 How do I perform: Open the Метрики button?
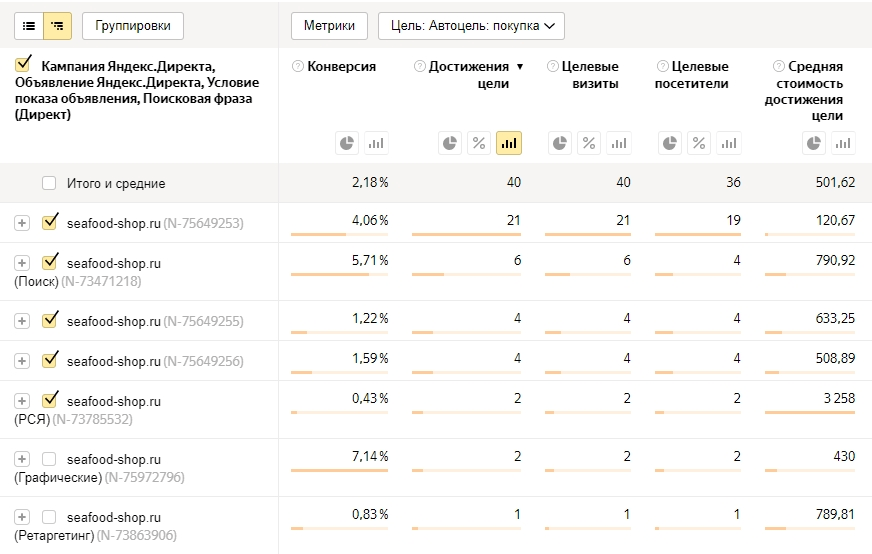[329, 25]
